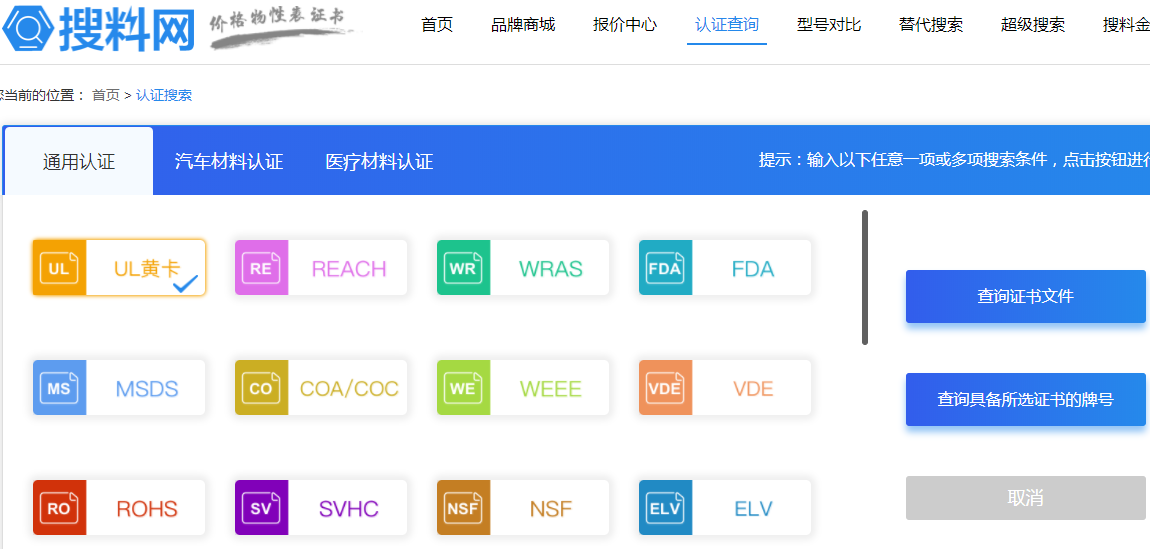
Task: Select the REACH certification icon
Action: (261, 268)
